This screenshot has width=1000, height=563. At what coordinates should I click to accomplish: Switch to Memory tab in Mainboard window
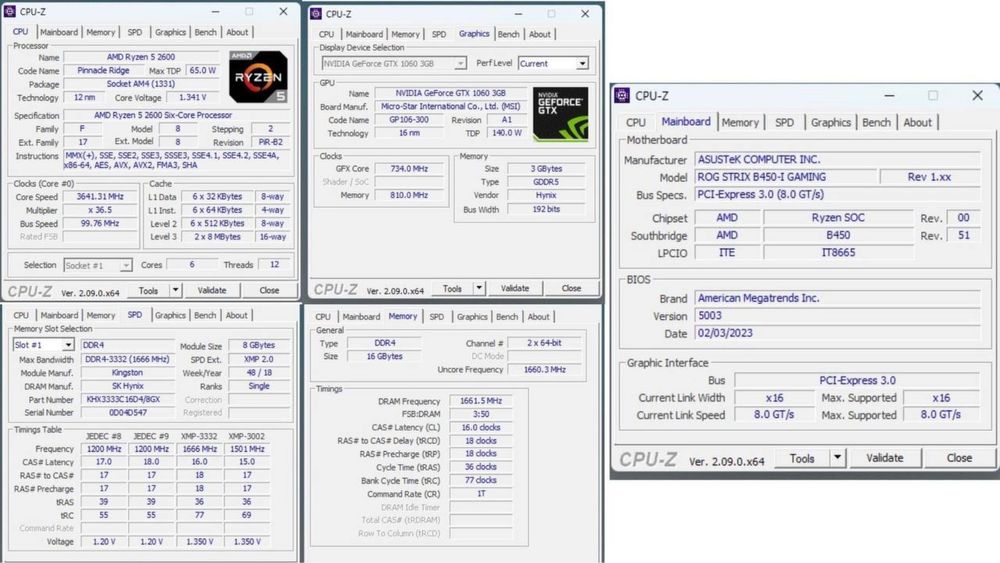click(740, 122)
